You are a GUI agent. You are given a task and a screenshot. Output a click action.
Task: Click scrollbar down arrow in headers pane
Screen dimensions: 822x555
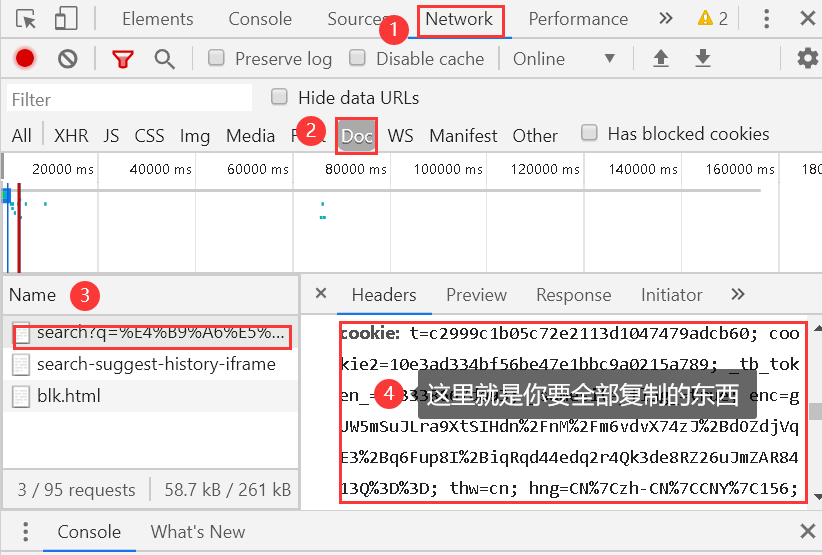point(817,496)
